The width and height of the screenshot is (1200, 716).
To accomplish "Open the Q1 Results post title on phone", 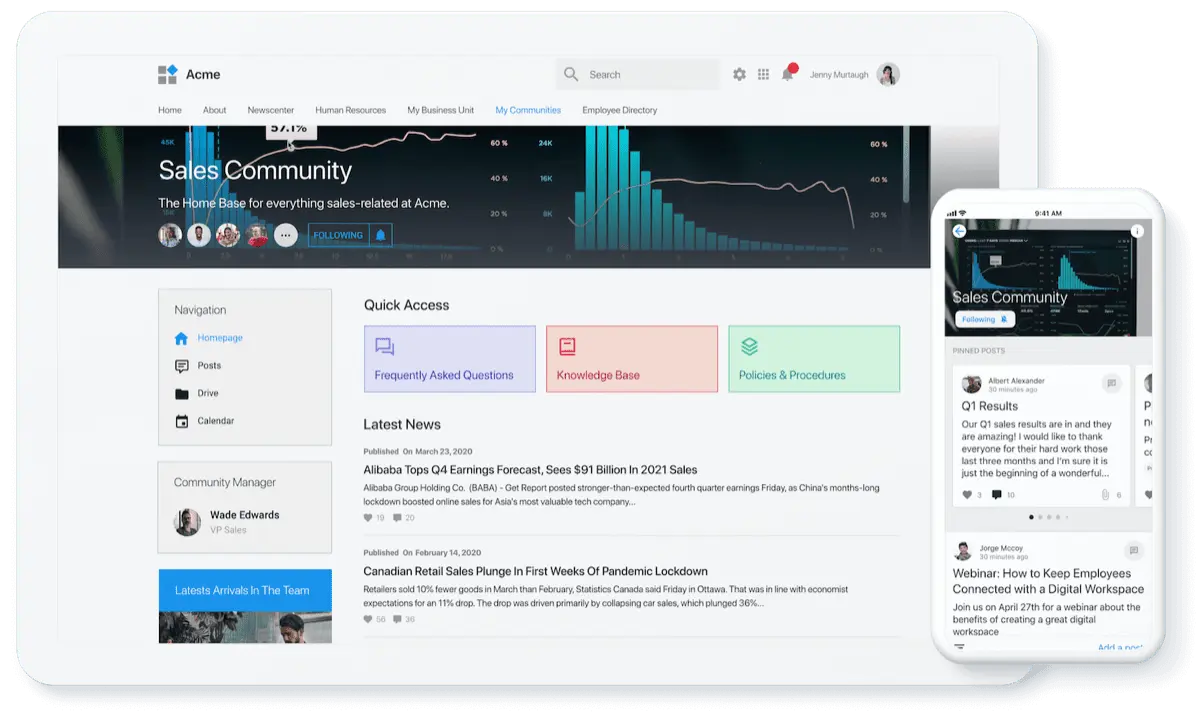I will pyautogui.click(x=990, y=406).
